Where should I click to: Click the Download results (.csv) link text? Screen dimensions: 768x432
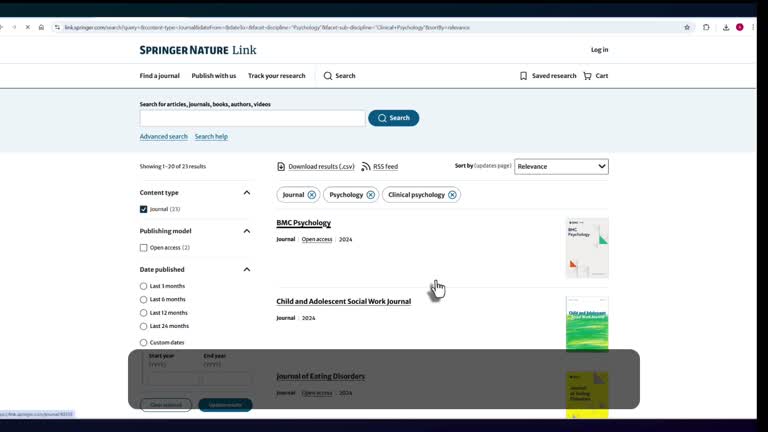[x=321, y=167]
